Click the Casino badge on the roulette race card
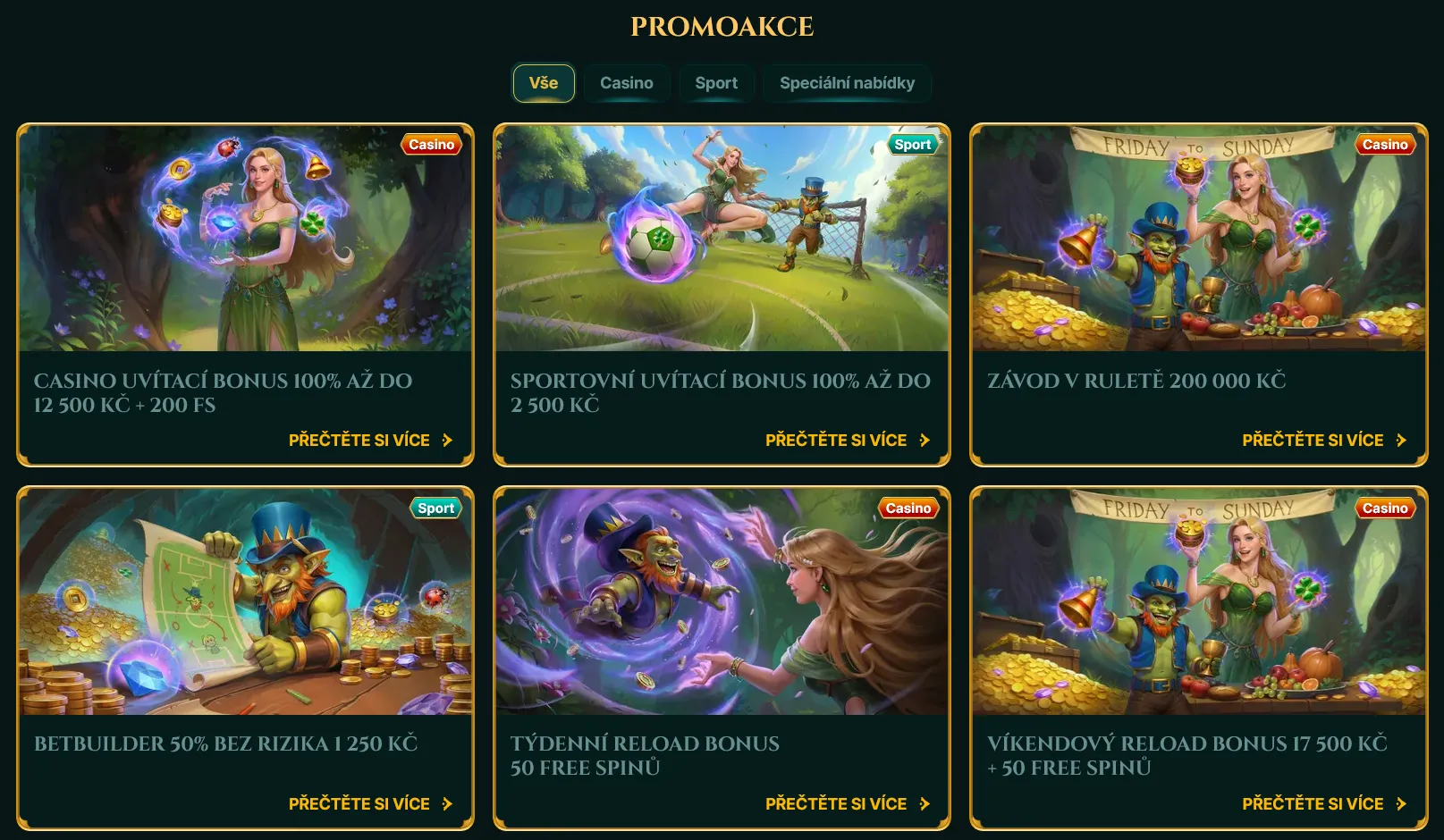This screenshot has width=1444, height=840. 1385,145
